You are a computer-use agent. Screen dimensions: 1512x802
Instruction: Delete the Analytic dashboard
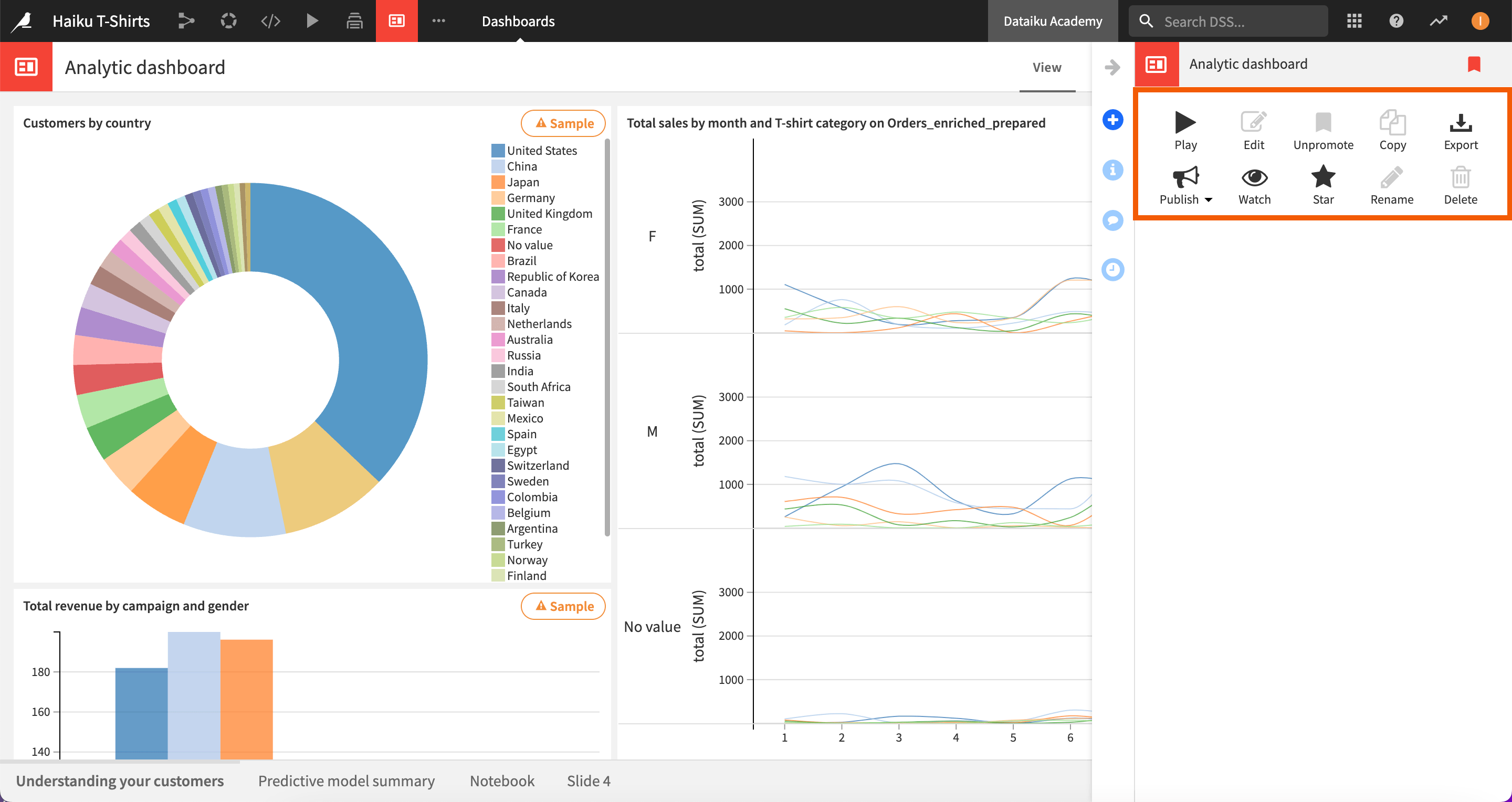tap(1461, 185)
